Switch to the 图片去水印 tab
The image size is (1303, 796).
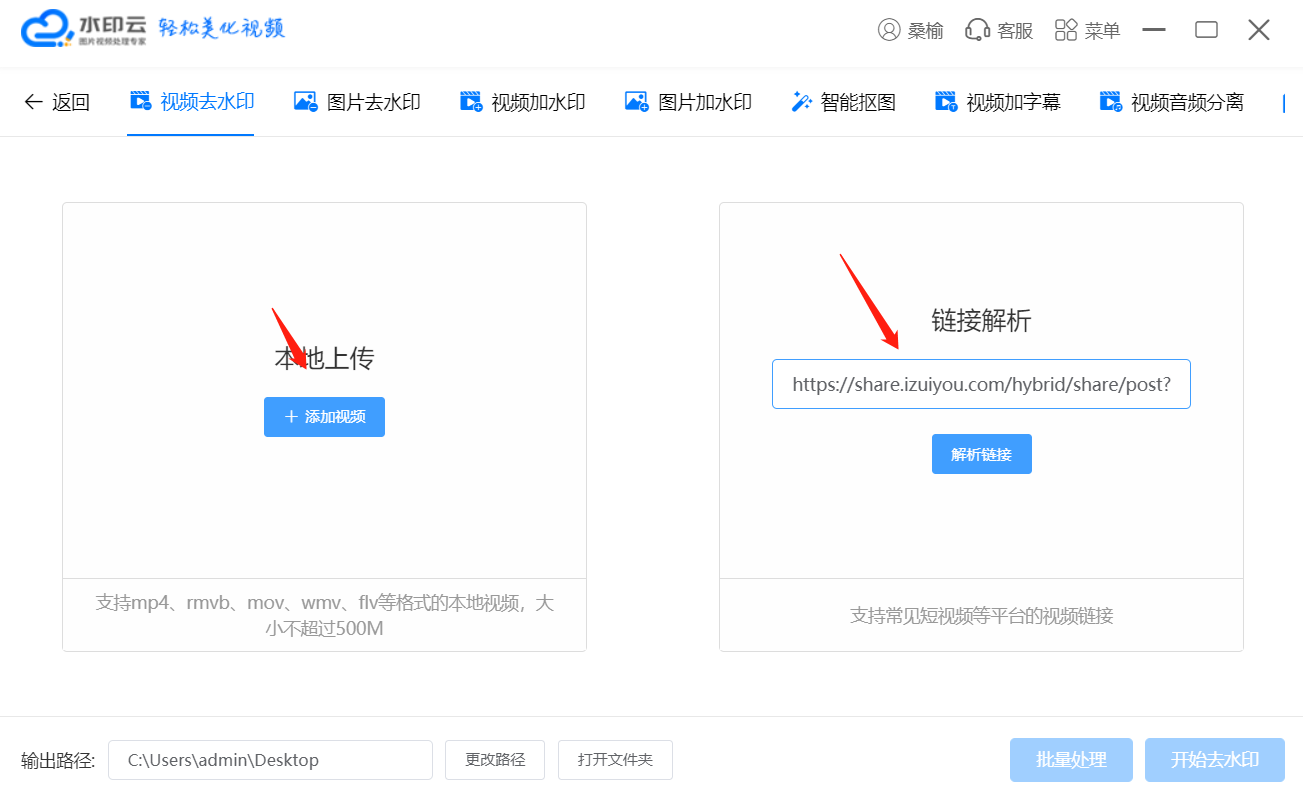click(357, 101)
